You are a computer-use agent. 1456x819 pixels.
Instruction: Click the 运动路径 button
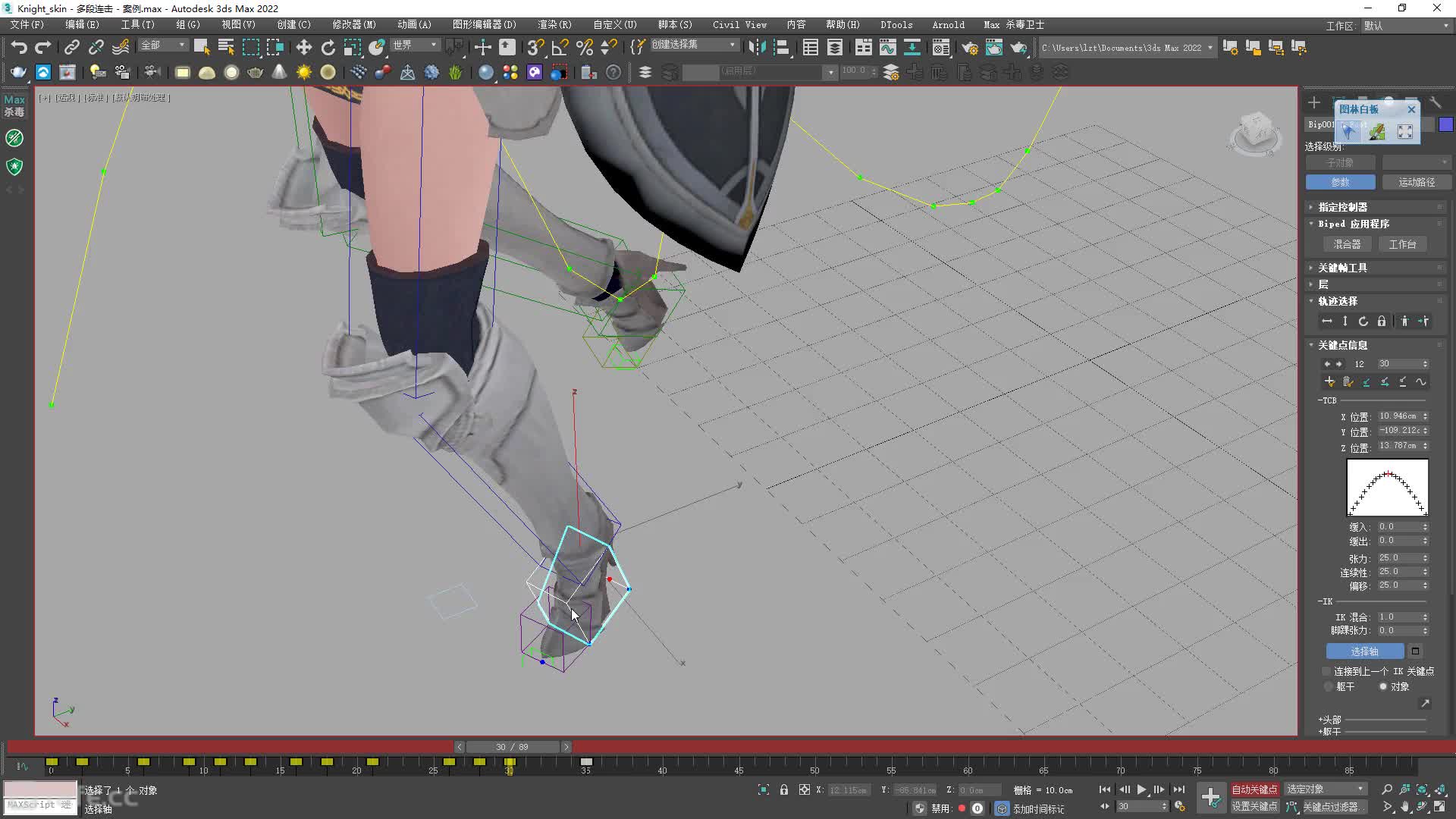(1417, 182)
